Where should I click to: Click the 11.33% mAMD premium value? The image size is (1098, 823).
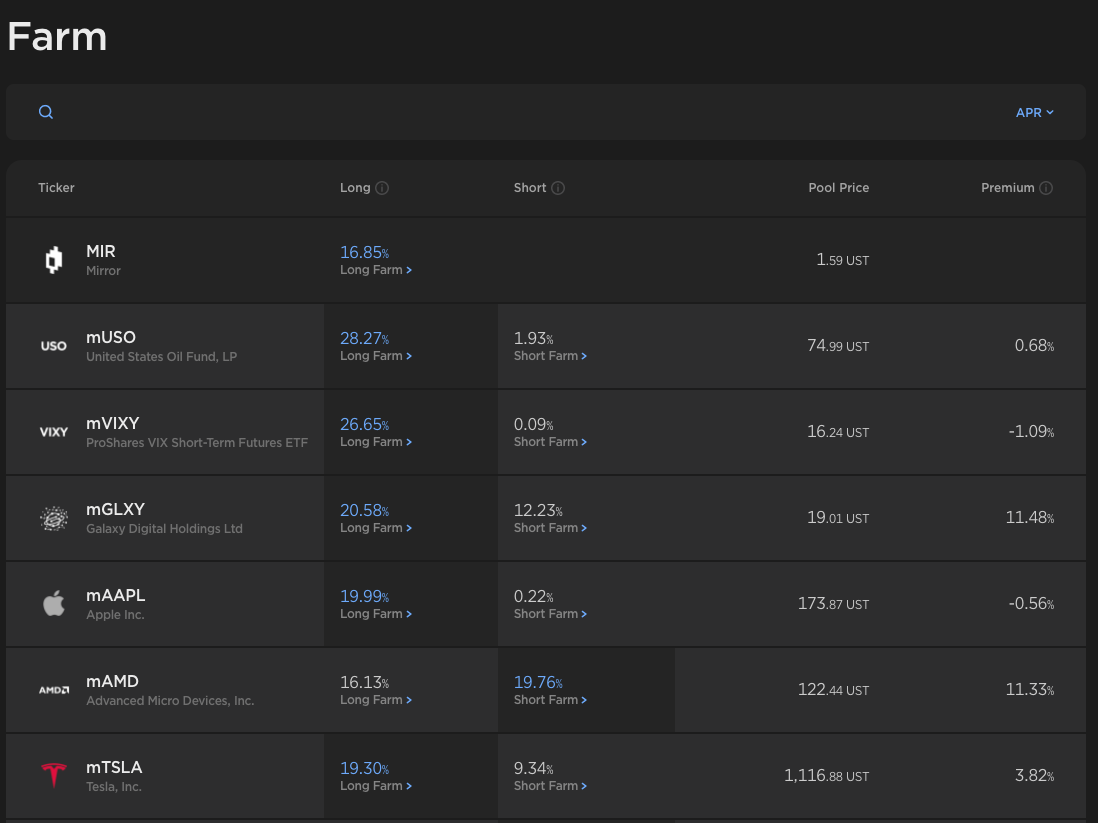click(x=1029, y=690)
